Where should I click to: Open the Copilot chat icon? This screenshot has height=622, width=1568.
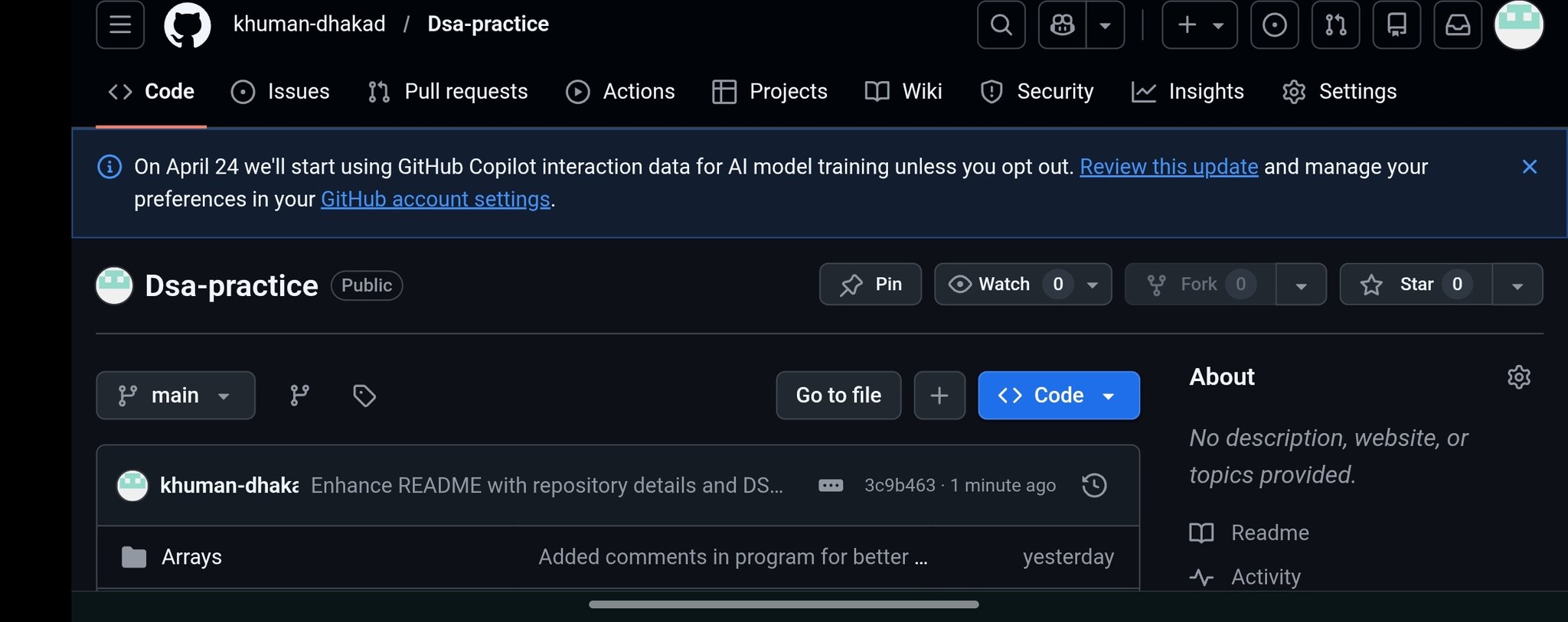point(1062,24)
